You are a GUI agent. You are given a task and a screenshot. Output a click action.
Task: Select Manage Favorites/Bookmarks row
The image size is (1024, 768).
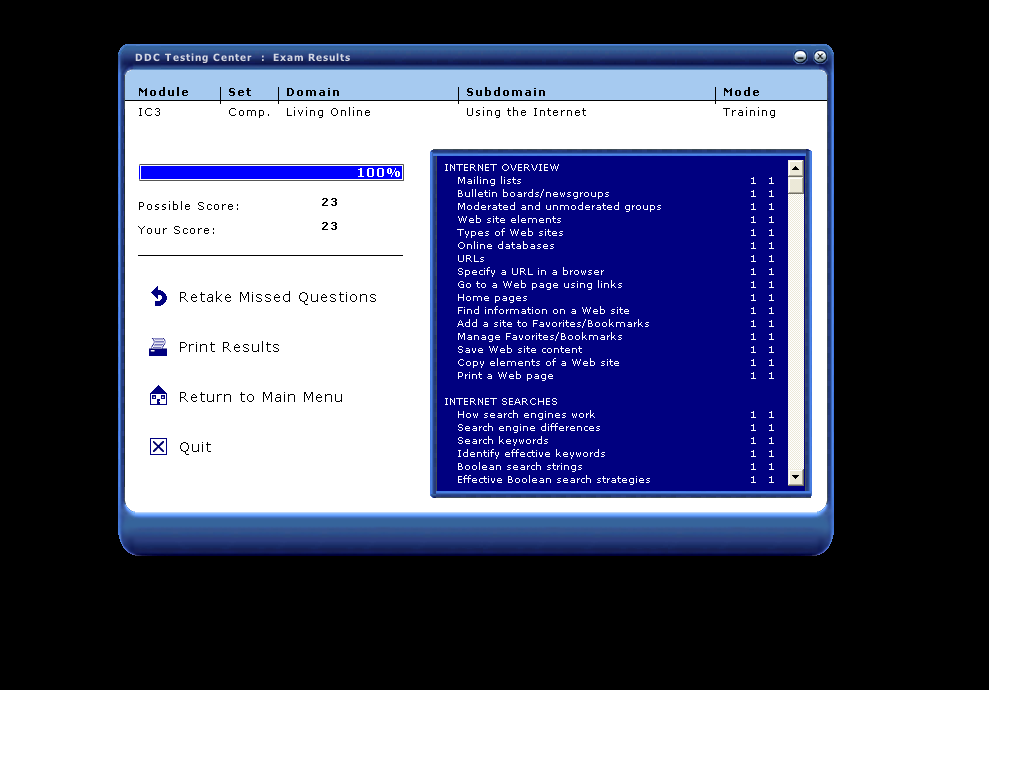(616, 337)
